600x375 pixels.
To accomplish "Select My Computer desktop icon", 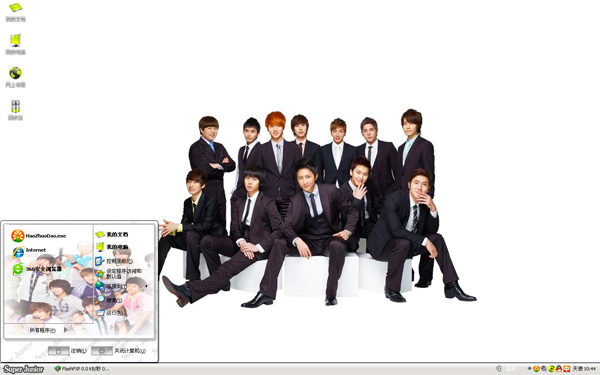I will click(x=15, y=45).
